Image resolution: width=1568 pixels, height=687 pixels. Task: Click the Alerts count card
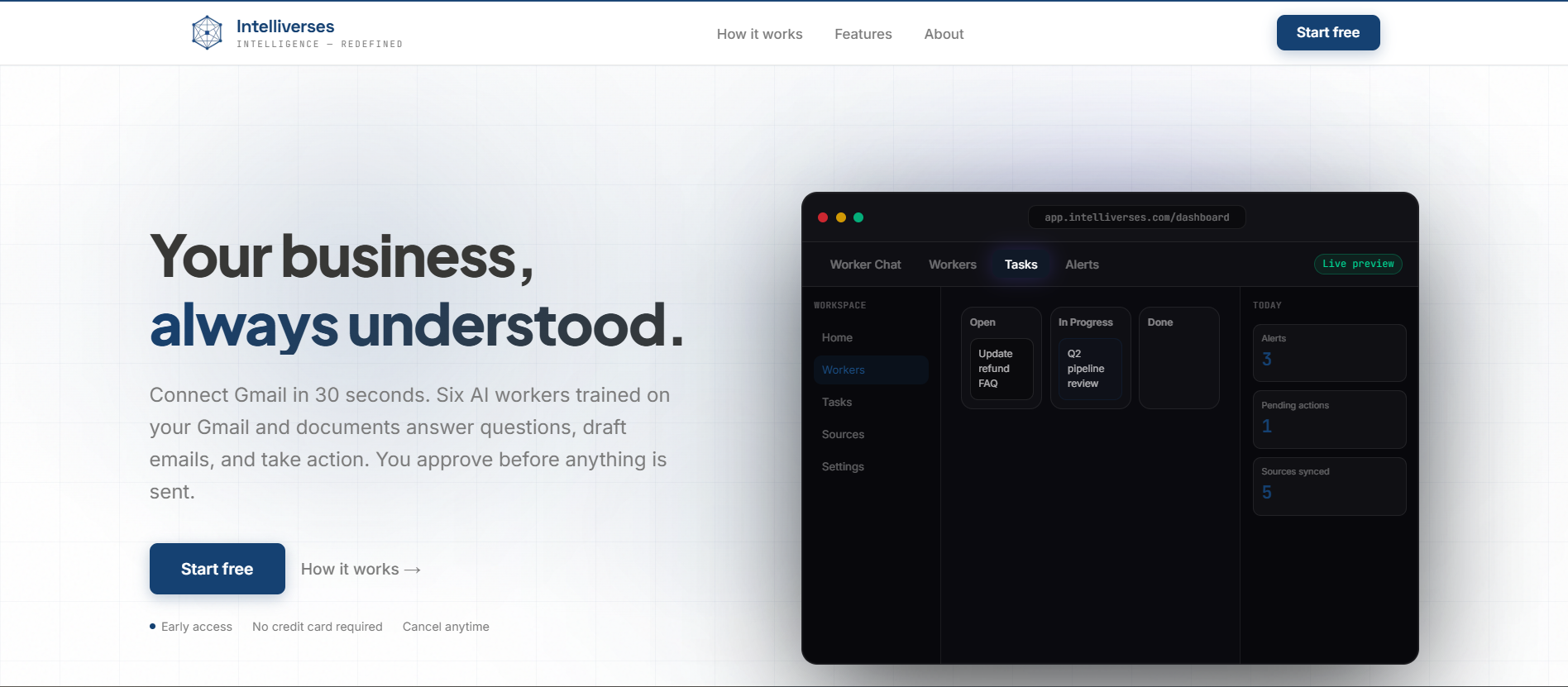pos(1329,353)
